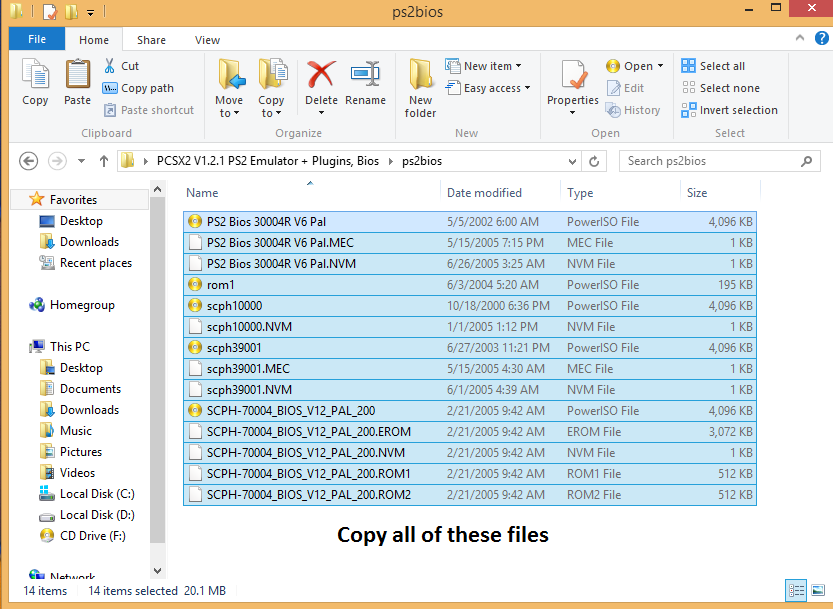
Task: Click Select none in the ribbon
Action: point(720,88)
